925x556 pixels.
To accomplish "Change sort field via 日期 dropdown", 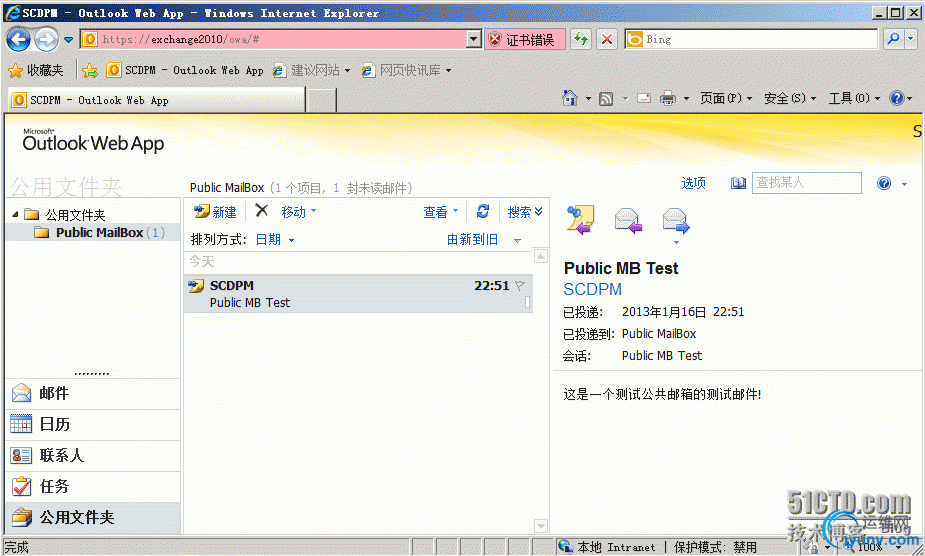I will pyautogui.click(x=274, y=239).
